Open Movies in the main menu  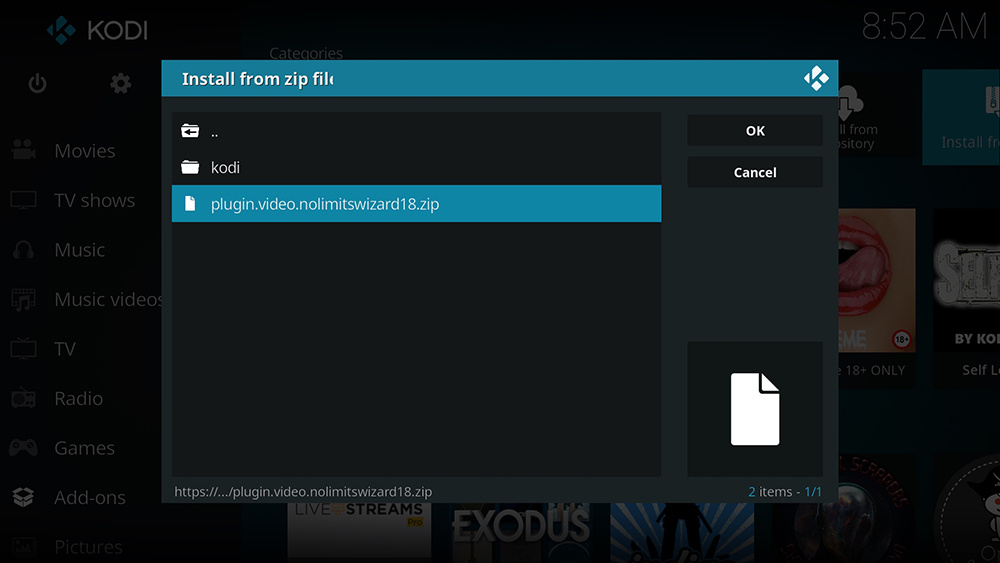tap(85, 151)
